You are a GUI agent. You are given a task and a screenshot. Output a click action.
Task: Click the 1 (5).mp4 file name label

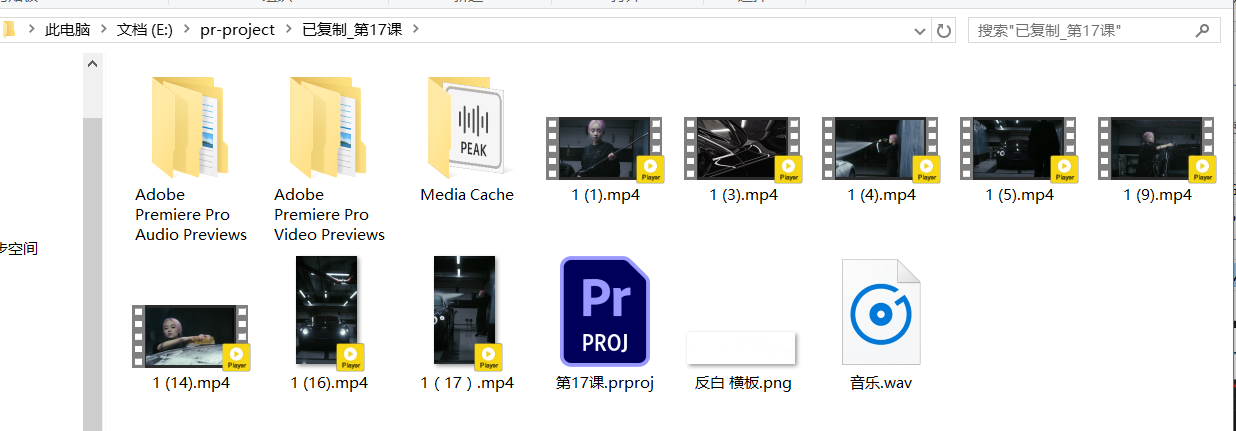tap(1019, 195)
